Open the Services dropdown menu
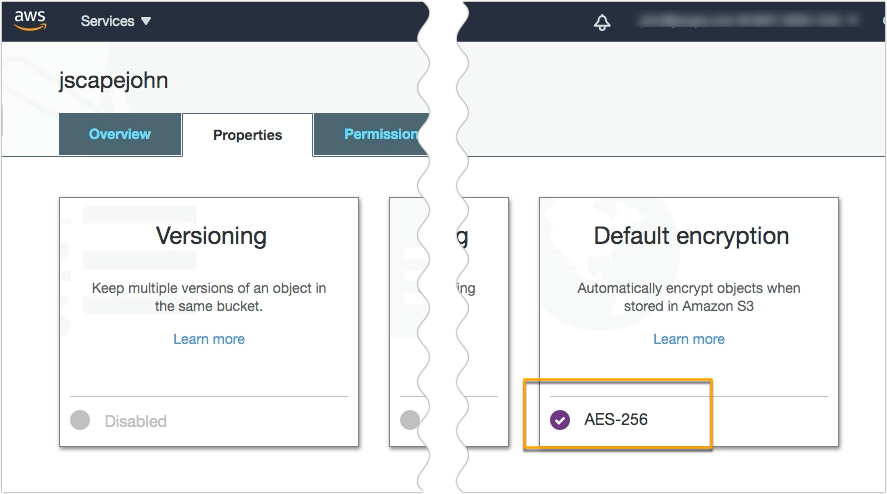The width and height of the screenshot is (887, 494). [116, 21]
